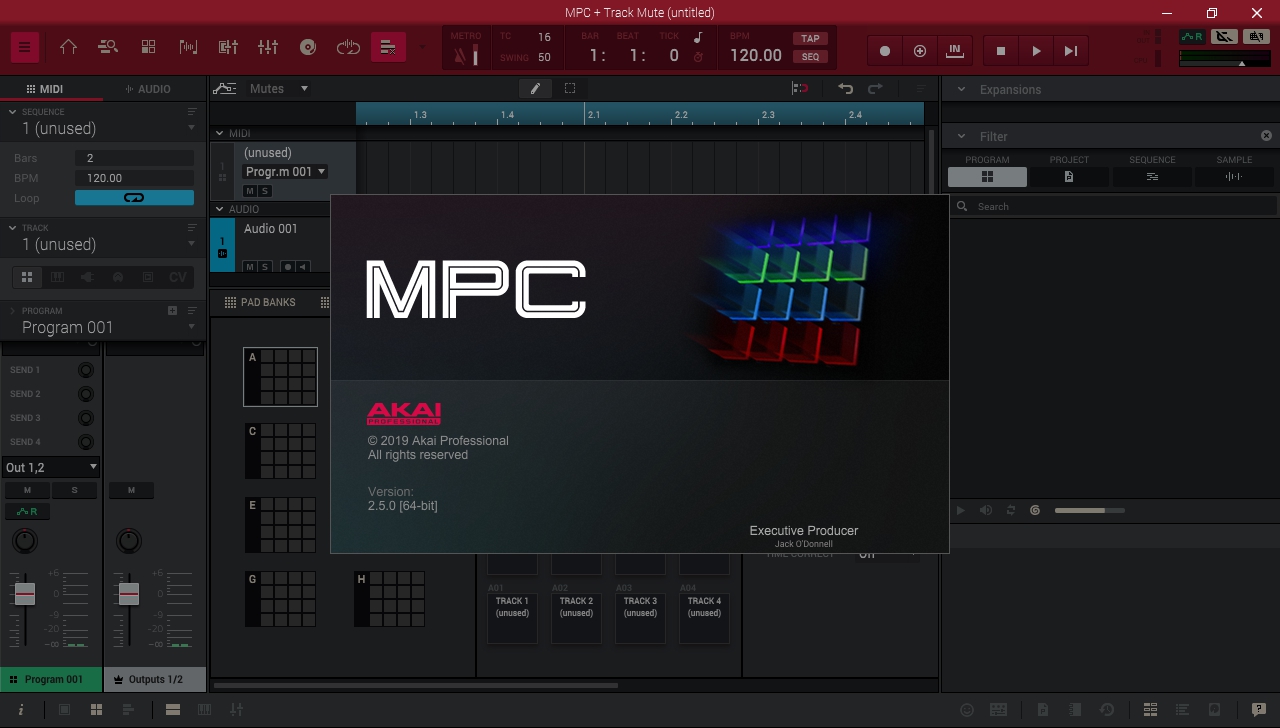This screenshot has width=1280, height=728.
Task: Open the looper icon
Action: (x=348, y=47)
